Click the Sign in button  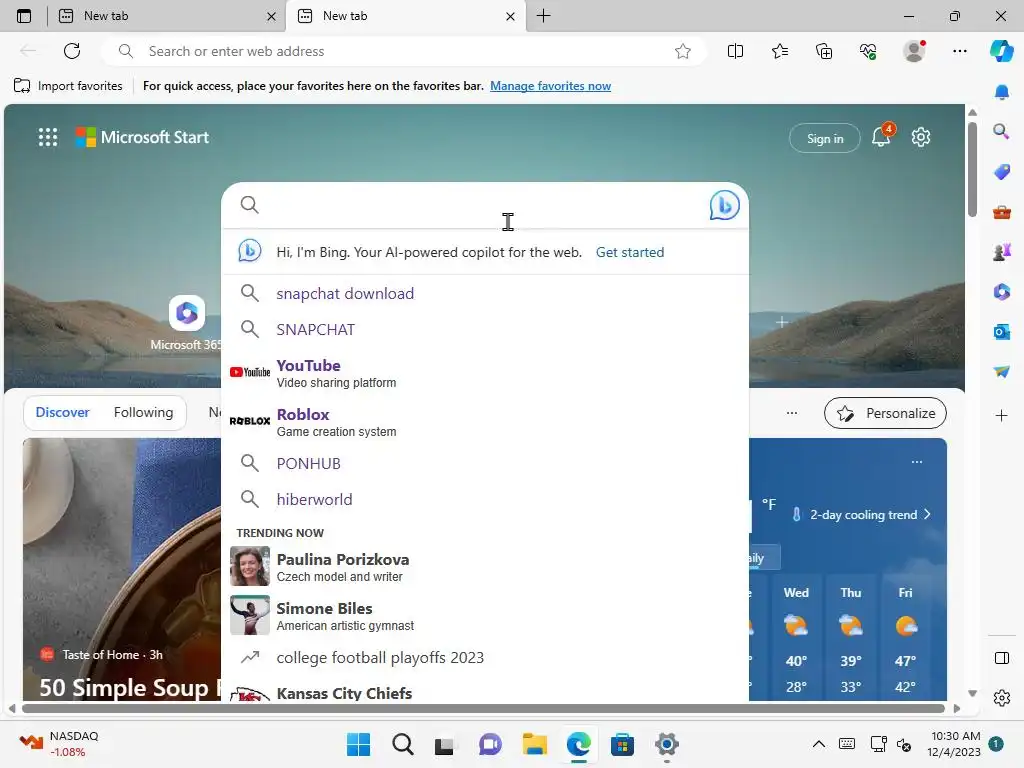coord(825,138)
